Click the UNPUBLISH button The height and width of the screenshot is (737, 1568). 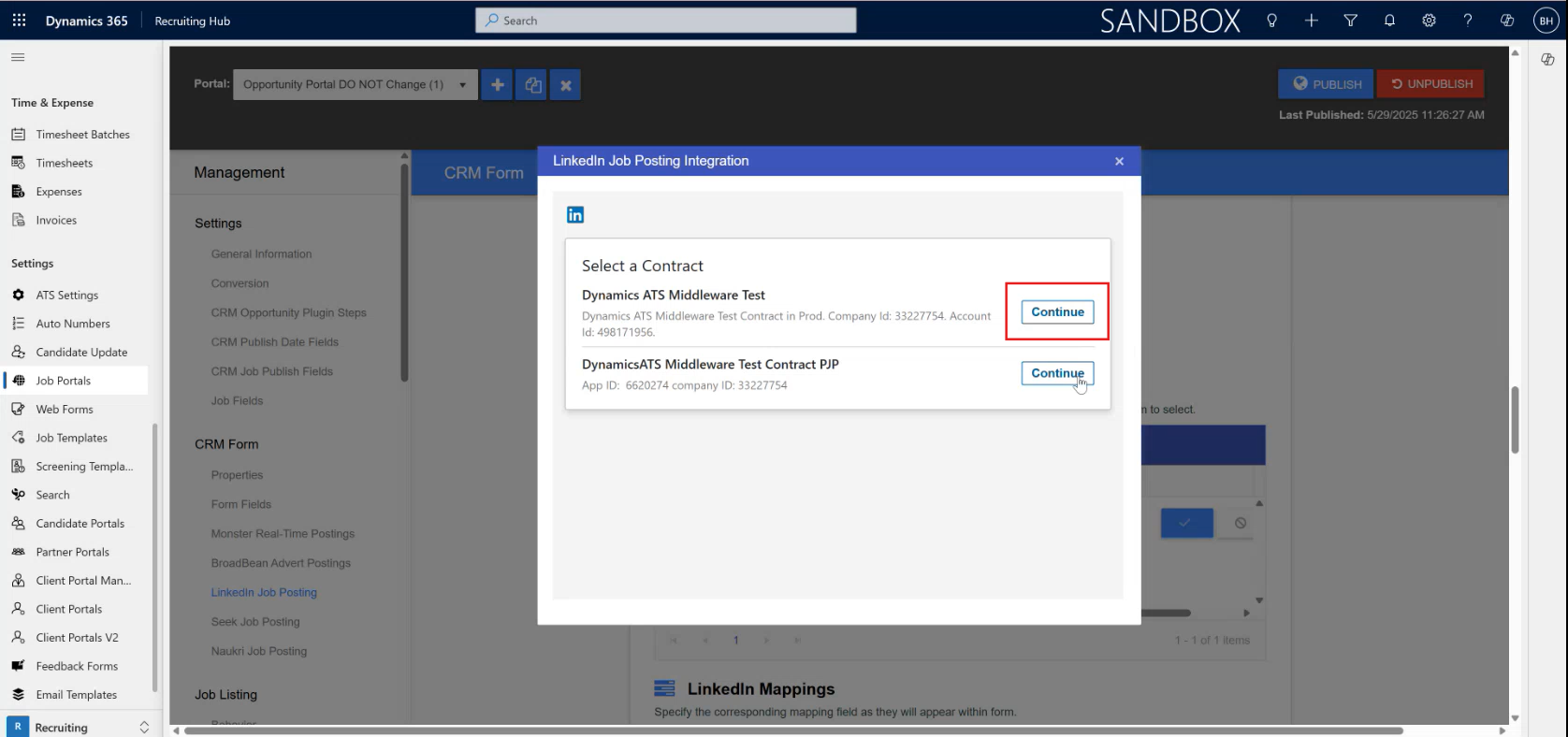pos(1430,84)
